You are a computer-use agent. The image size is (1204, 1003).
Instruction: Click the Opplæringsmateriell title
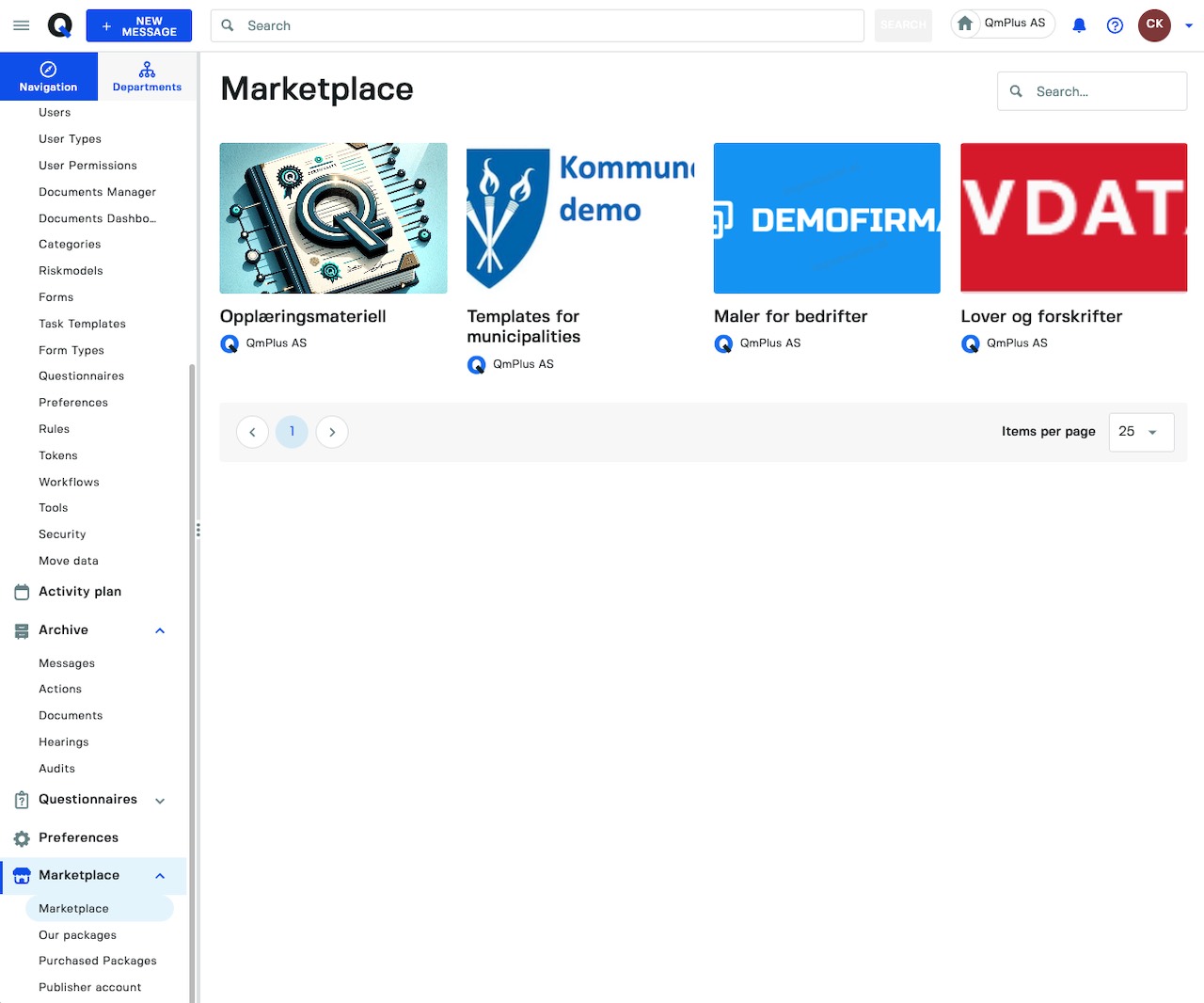[x=303, y=316]
